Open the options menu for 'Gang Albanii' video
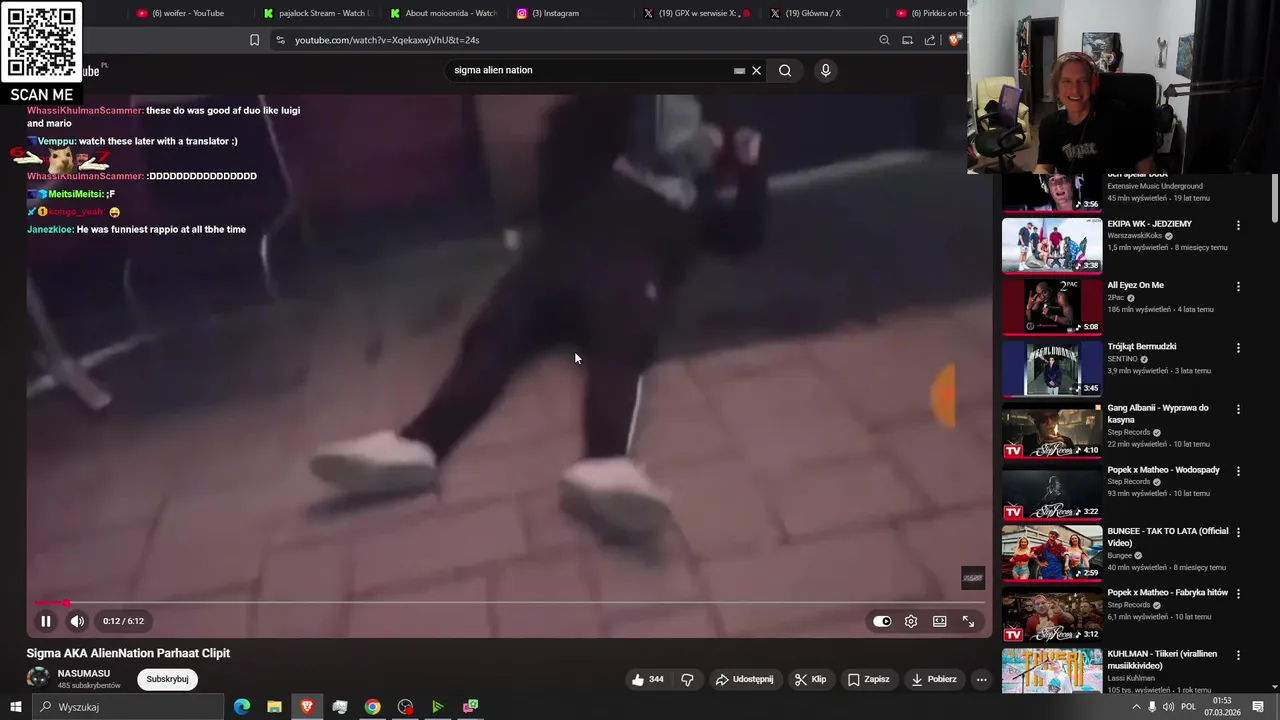 [x=1238, y=409]
